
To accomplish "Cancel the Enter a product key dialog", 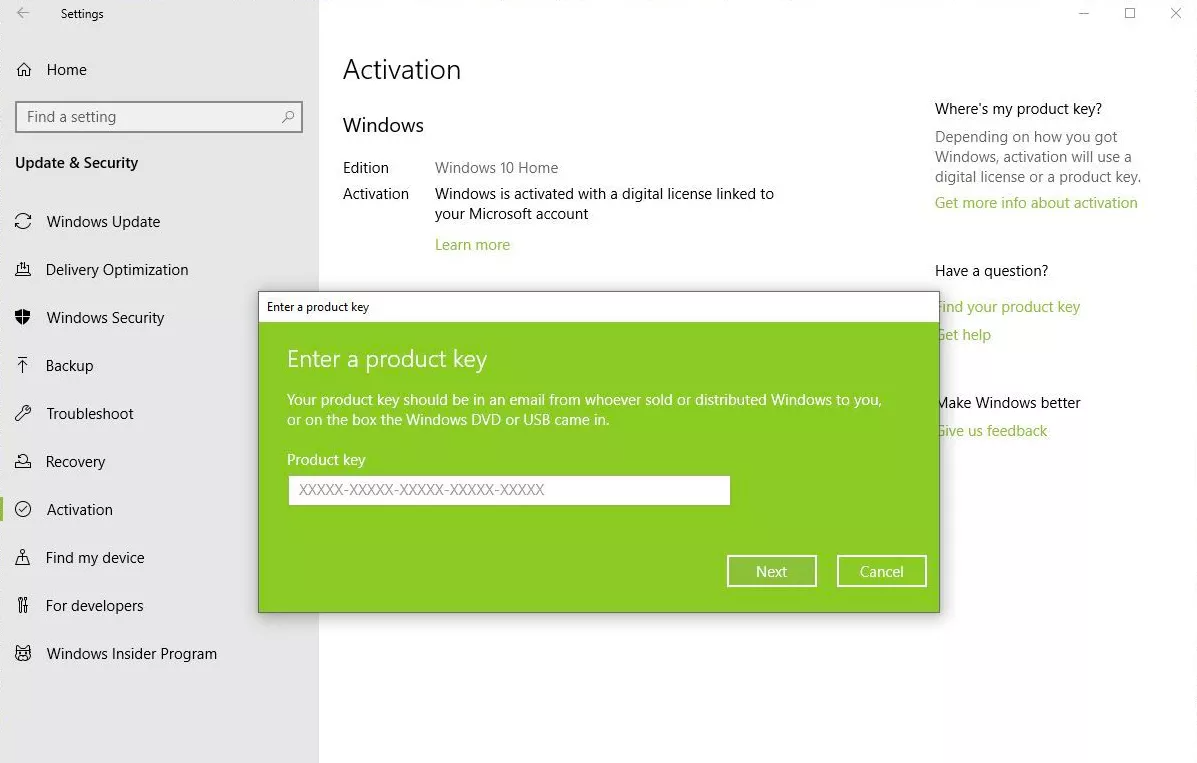I will (881, 571).
